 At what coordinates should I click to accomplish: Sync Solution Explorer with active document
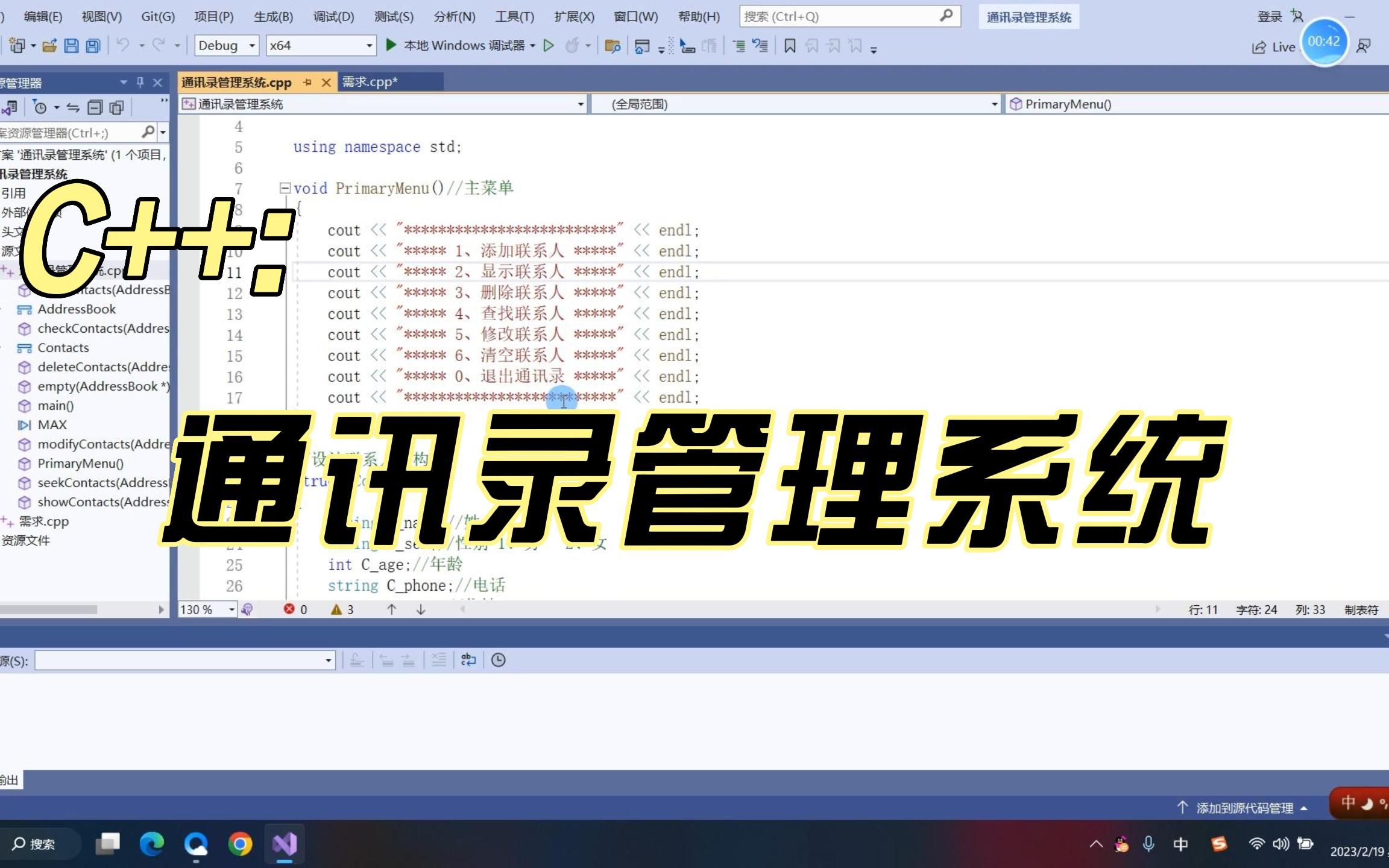tap(72, 107)
